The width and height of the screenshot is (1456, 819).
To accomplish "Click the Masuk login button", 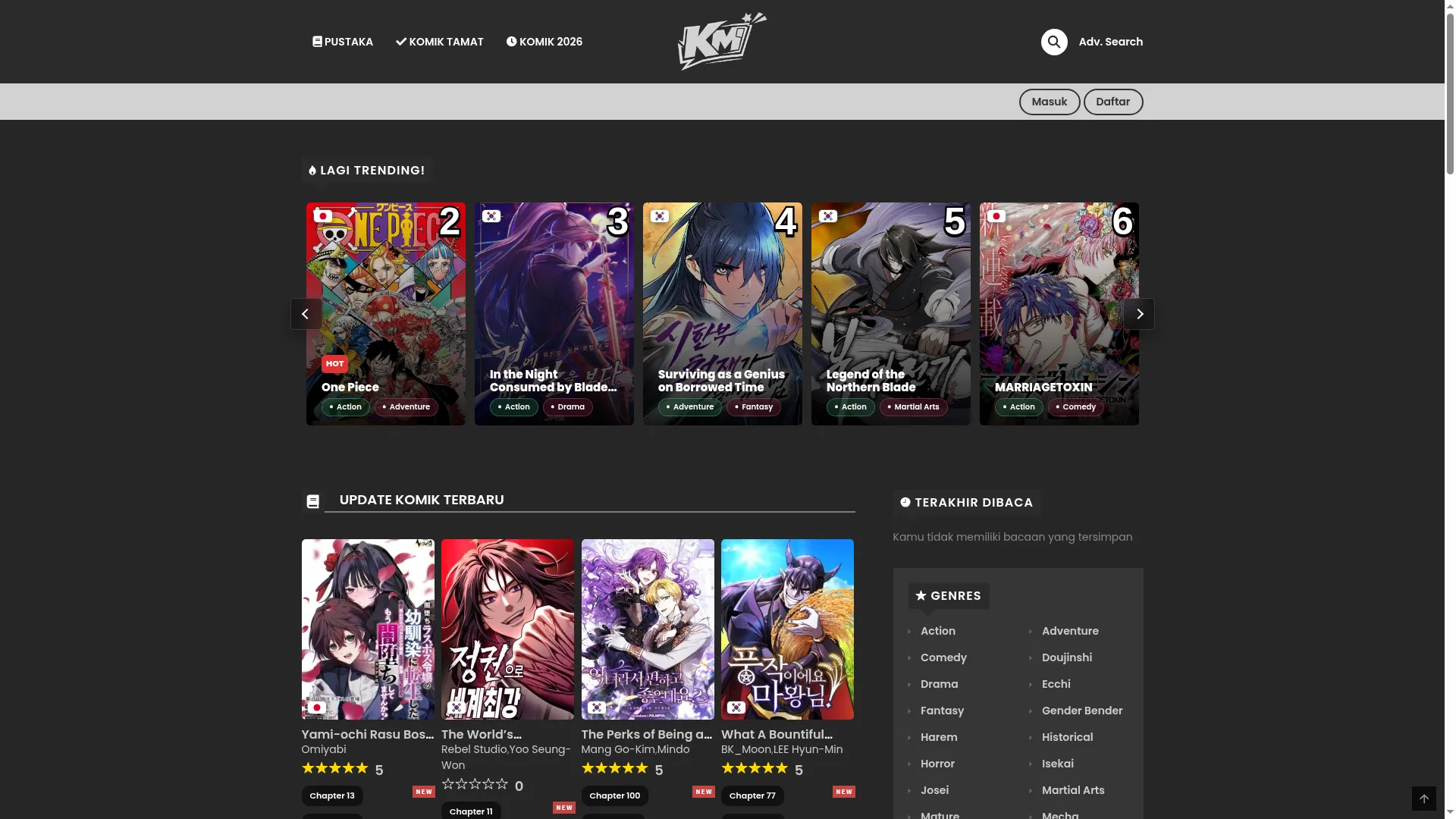I will click(x=1050, y=102).
